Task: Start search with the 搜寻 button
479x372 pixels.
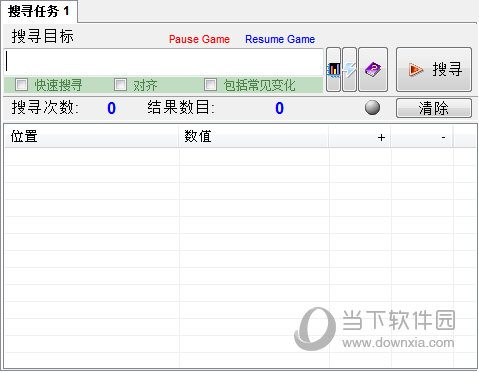Action: pos(434,69)
